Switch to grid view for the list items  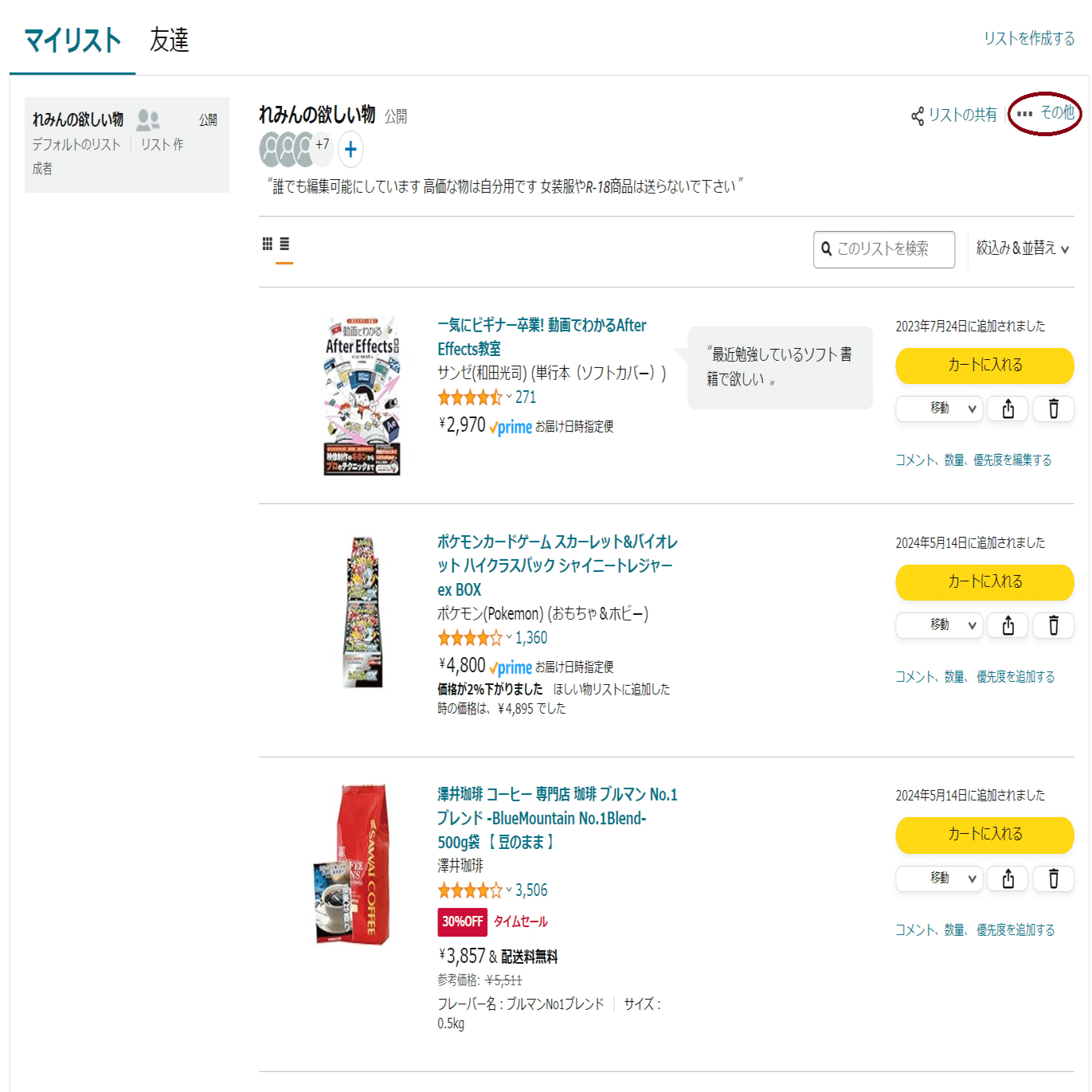pyautogui.click(x=267, y=244)
